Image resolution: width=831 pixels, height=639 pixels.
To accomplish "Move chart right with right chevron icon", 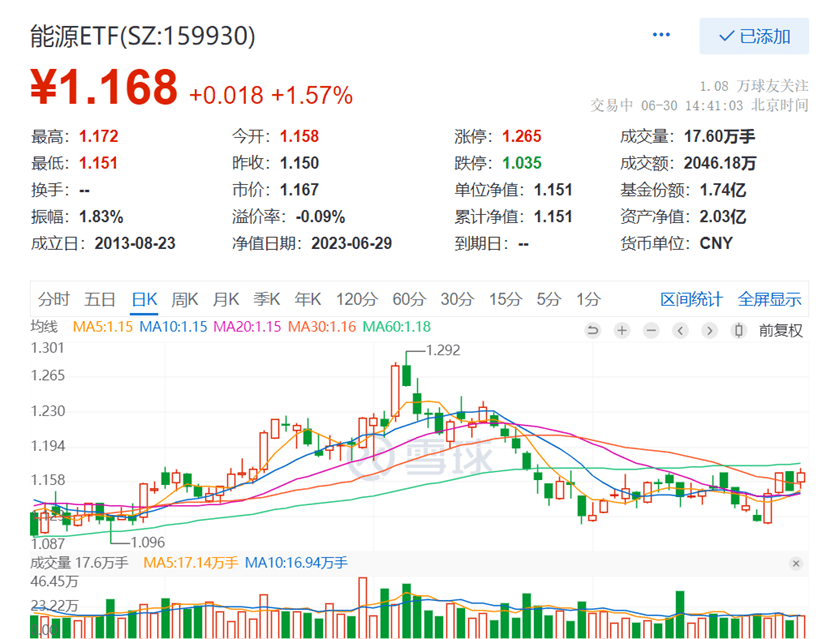I will pyautogui.click(x=709, y=331).
